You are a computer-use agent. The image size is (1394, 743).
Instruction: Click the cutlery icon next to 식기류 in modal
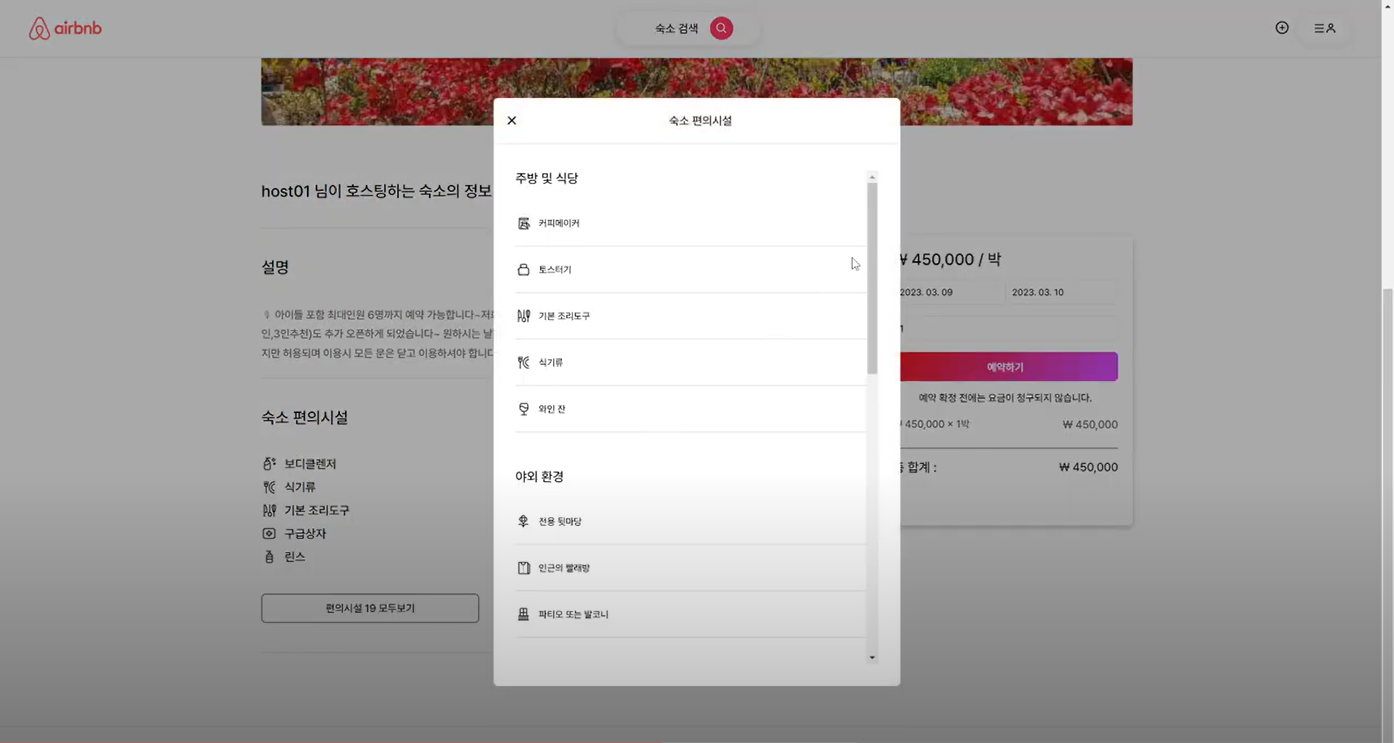tap(523, 361)
